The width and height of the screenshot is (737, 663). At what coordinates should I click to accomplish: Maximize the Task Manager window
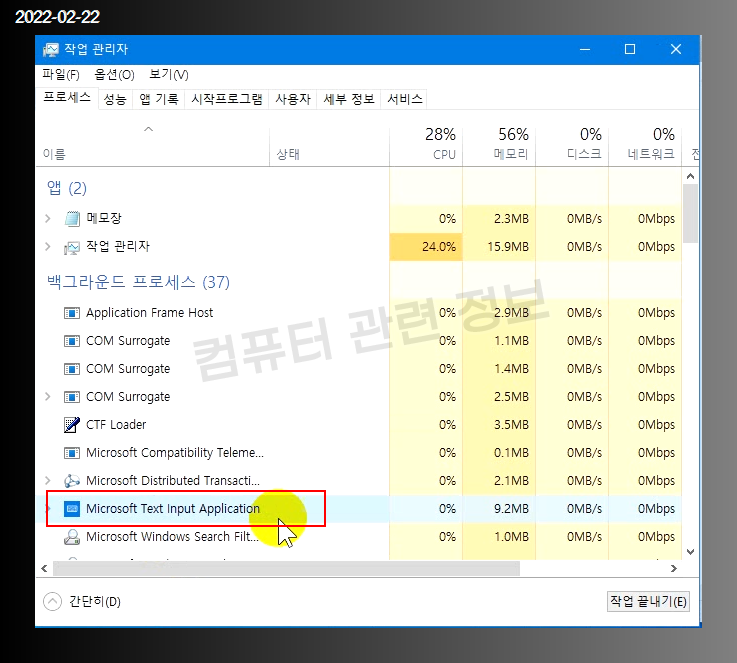(630, 49)
